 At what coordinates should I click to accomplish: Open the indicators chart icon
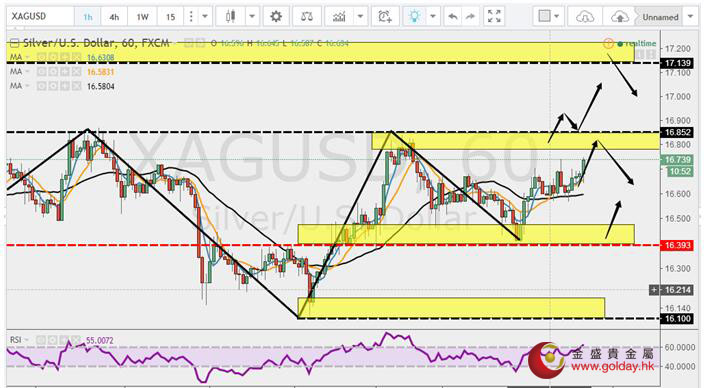339,17
